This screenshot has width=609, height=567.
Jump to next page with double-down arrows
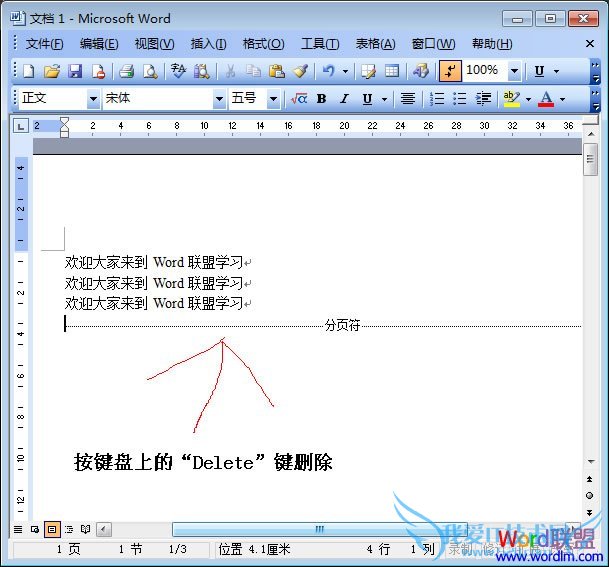point(590,513)
